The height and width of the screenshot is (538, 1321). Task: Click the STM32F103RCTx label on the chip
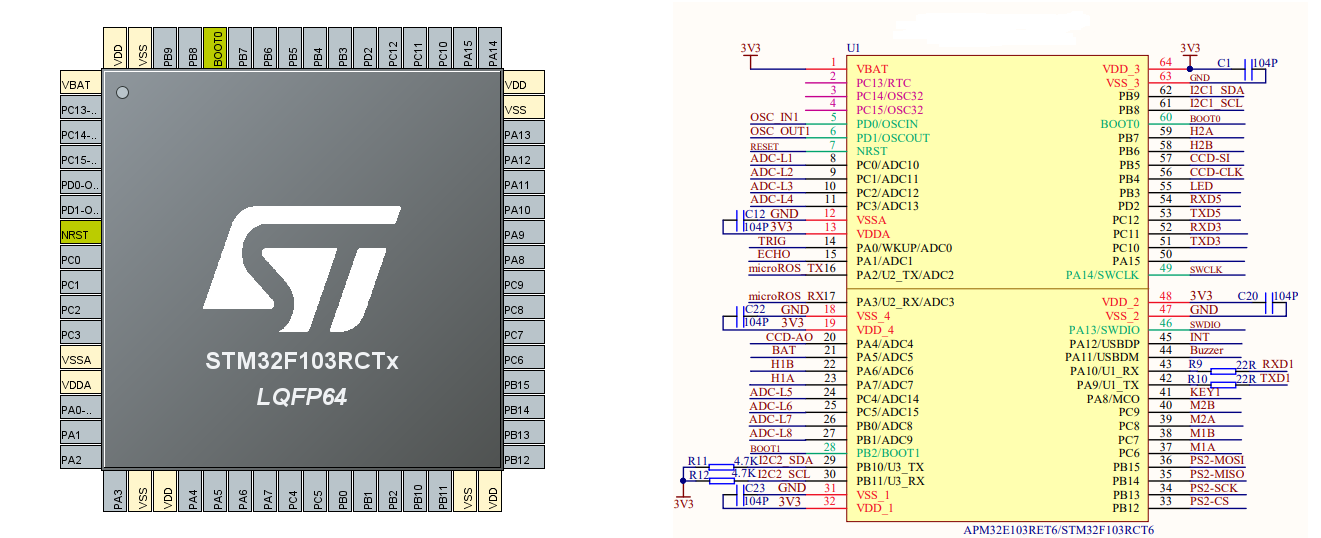[301, 361]
